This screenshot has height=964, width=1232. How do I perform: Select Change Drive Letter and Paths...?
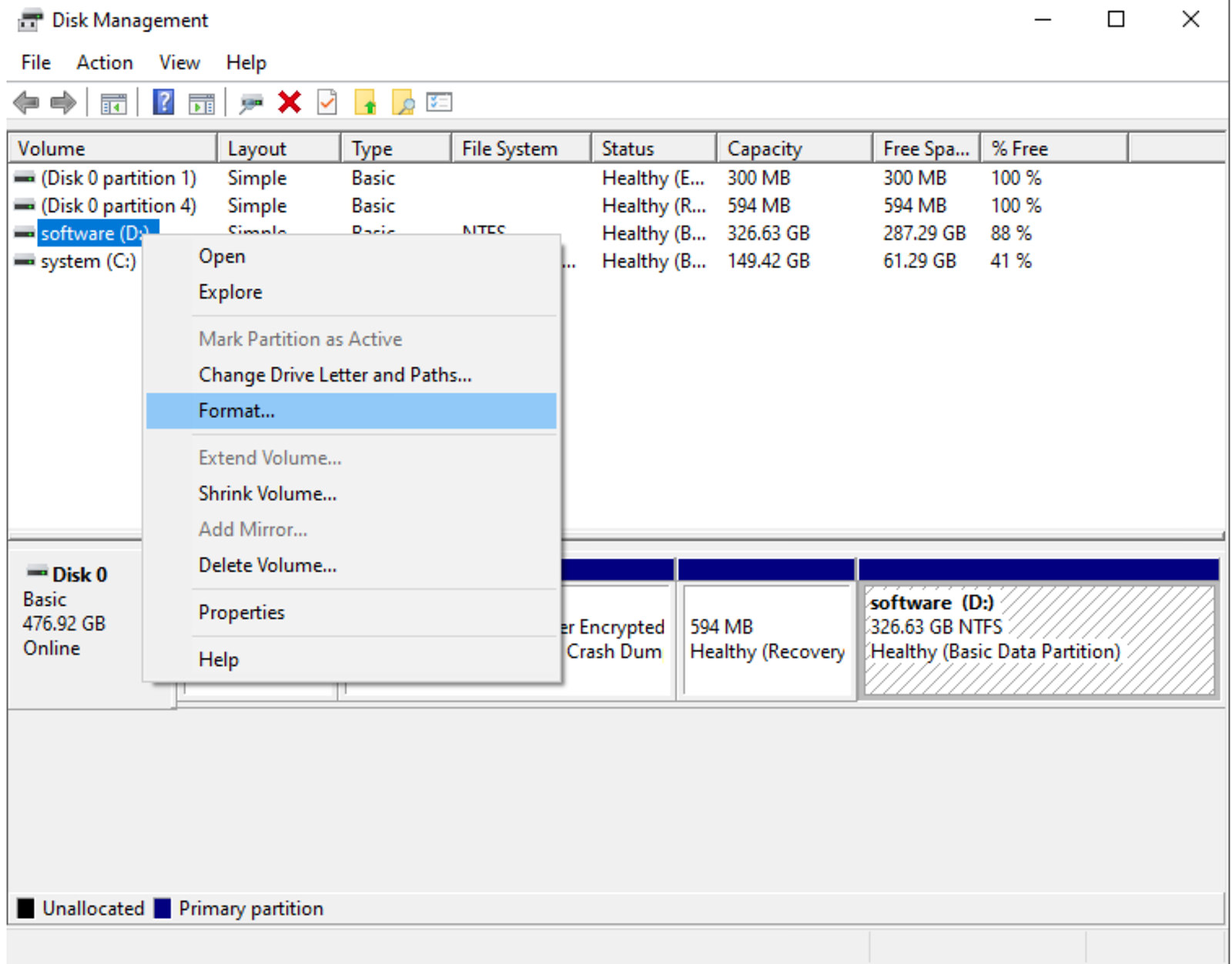351,375
